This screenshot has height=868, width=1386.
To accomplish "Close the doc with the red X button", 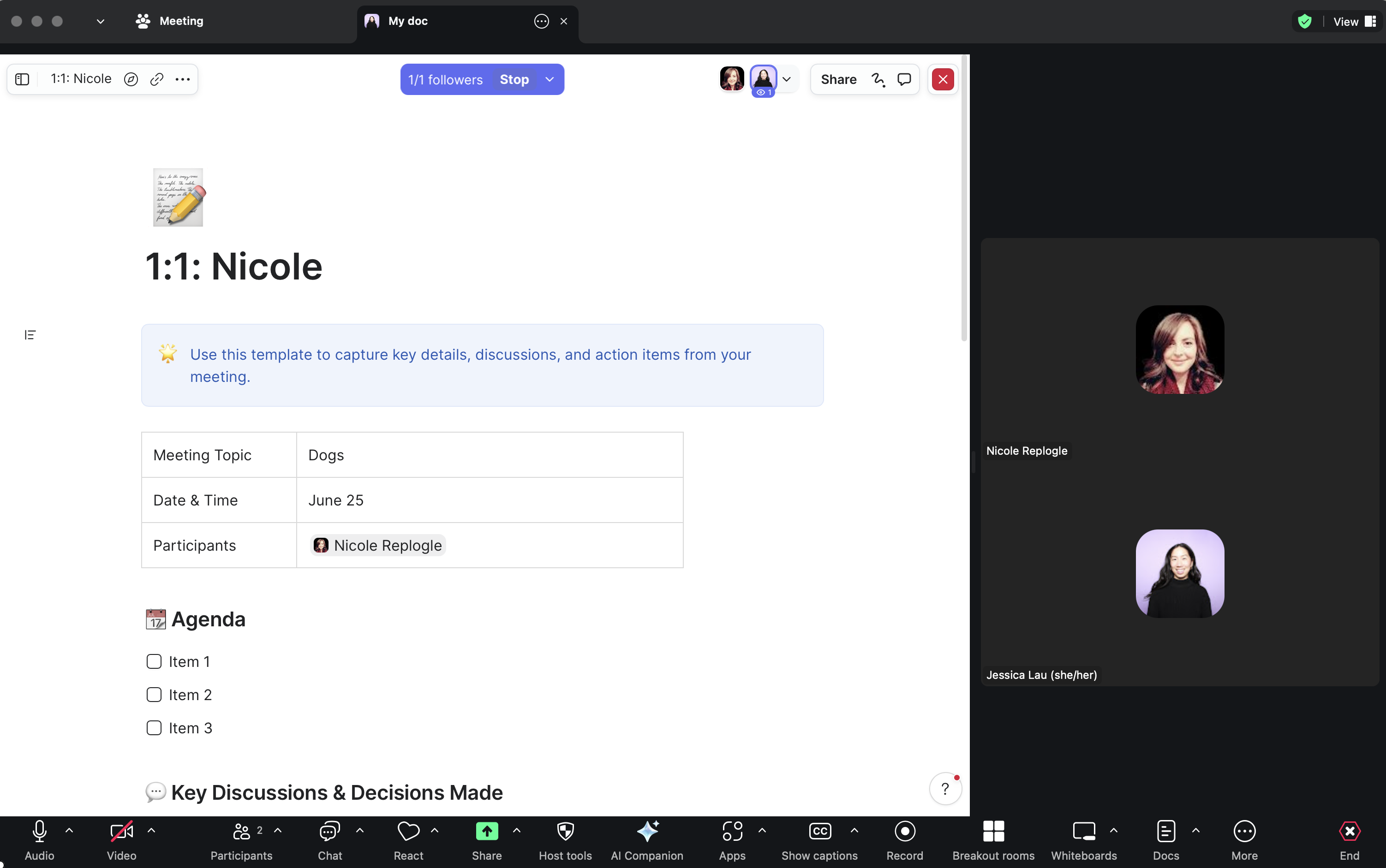I will click(x=943, y=79).
